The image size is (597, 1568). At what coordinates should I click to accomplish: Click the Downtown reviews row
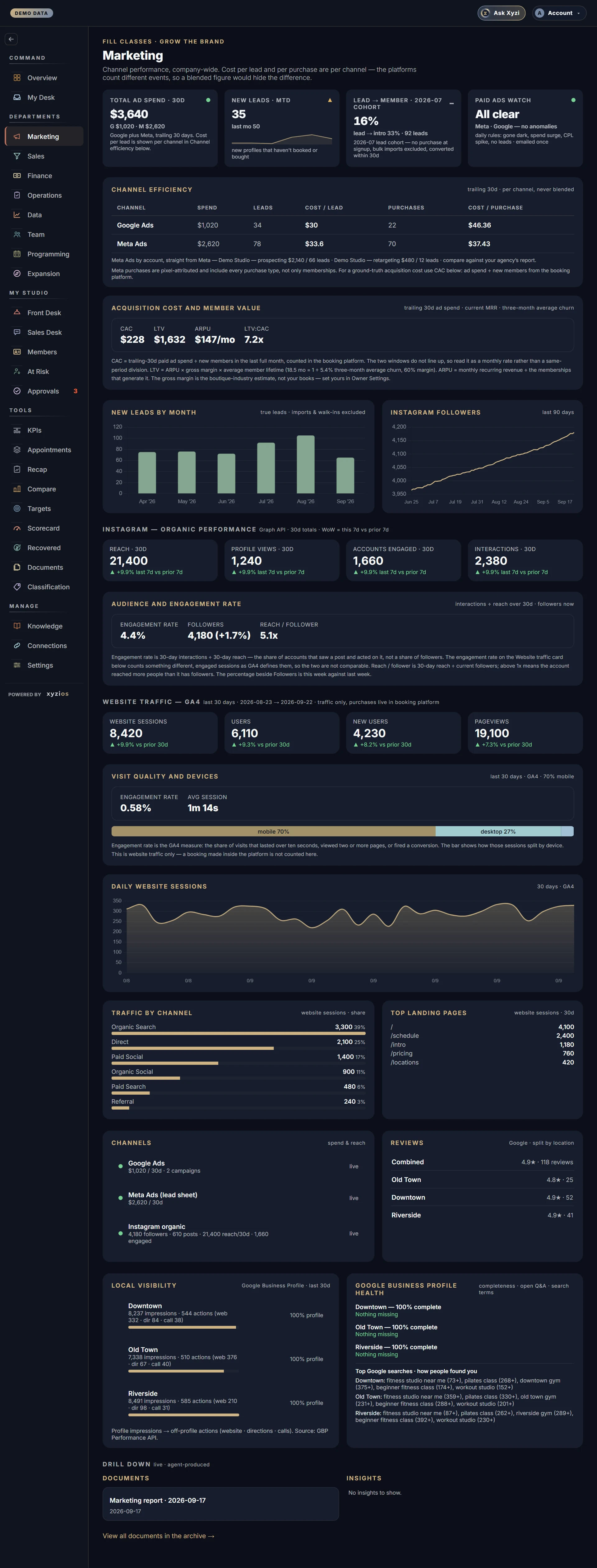pyautogui.click(x=482, y=1197)
